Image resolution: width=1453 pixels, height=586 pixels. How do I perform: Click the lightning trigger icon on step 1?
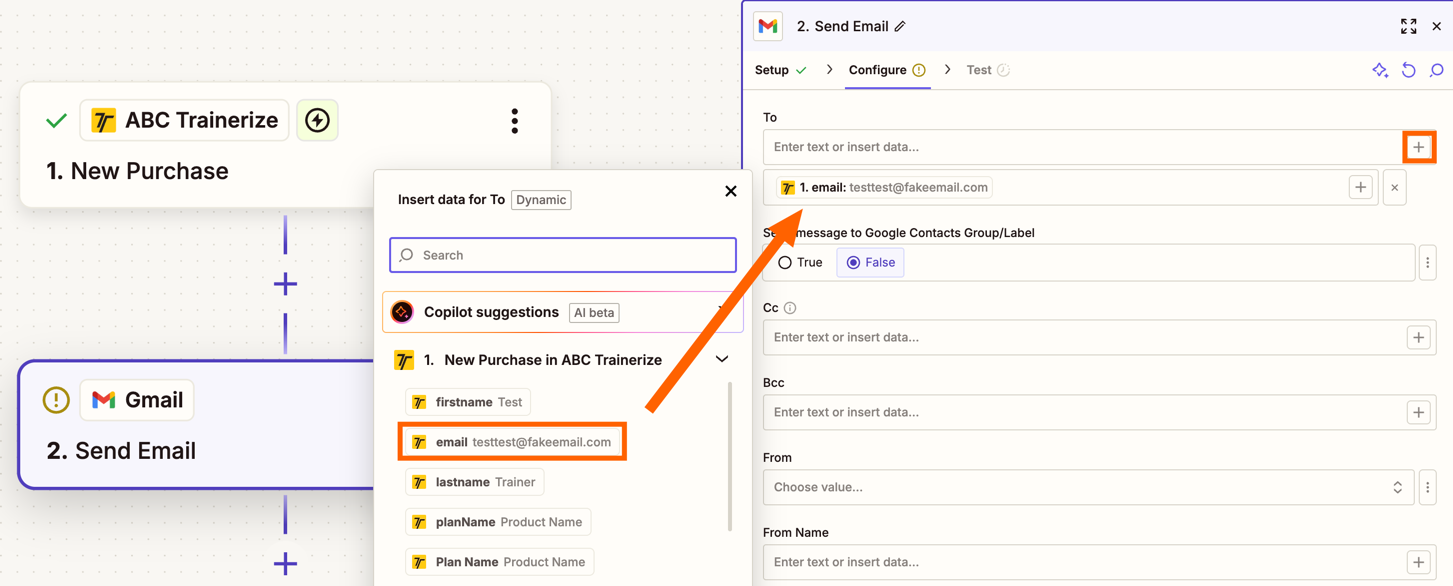[317, 120]
